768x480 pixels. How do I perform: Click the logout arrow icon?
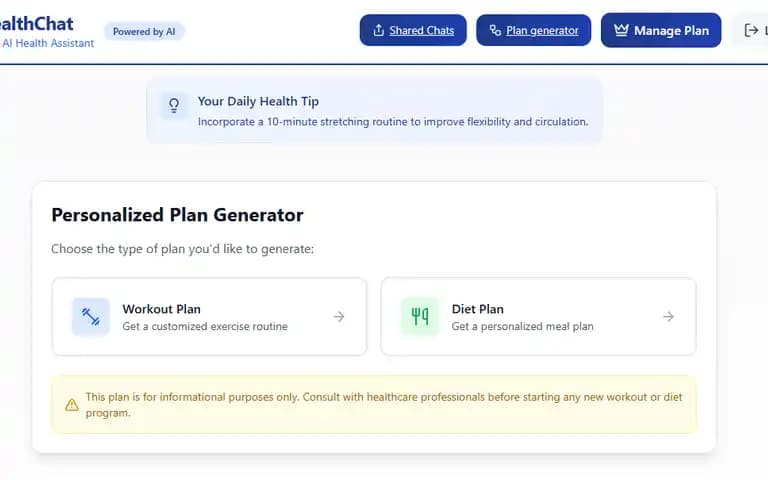pyautogui.click(x=751, y=30)
